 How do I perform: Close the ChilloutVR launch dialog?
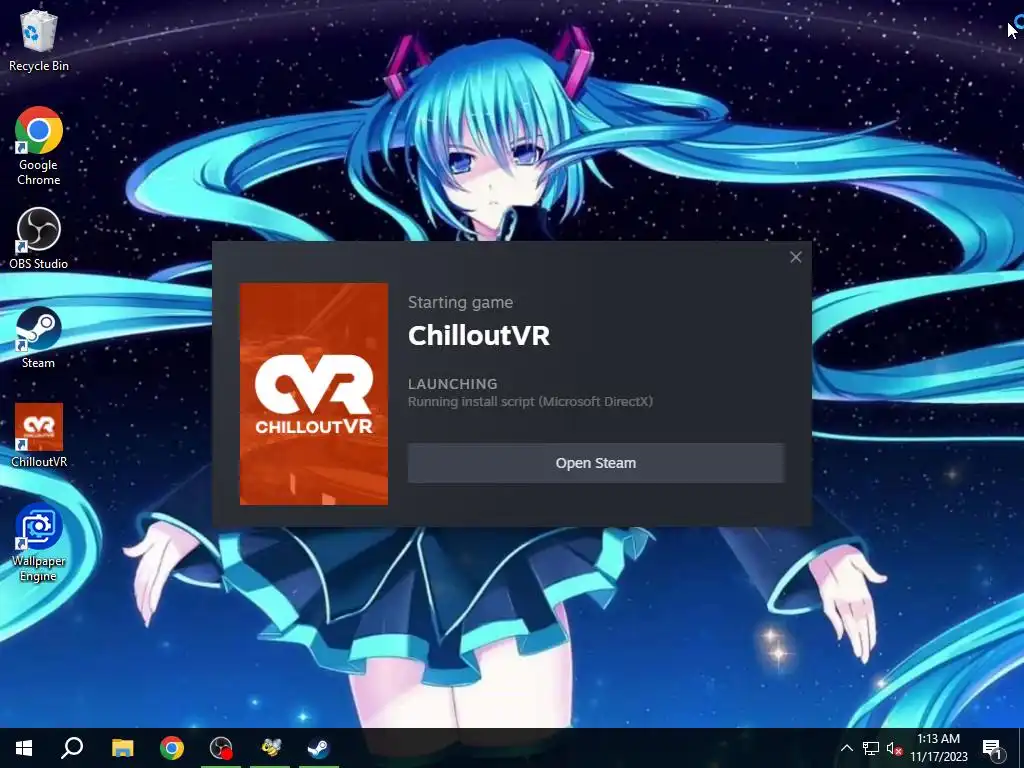coord(795,257)
